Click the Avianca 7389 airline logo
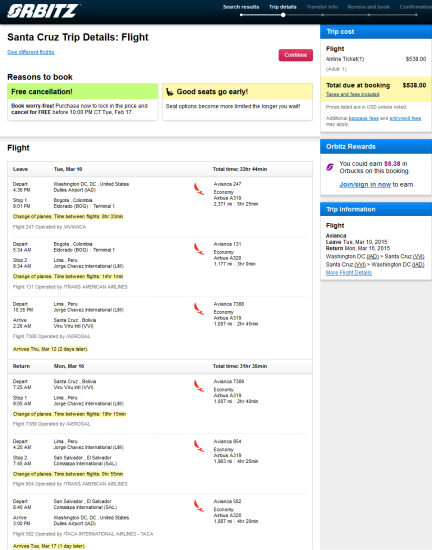This screenshot has height=550, width=432. pos(199,386)
